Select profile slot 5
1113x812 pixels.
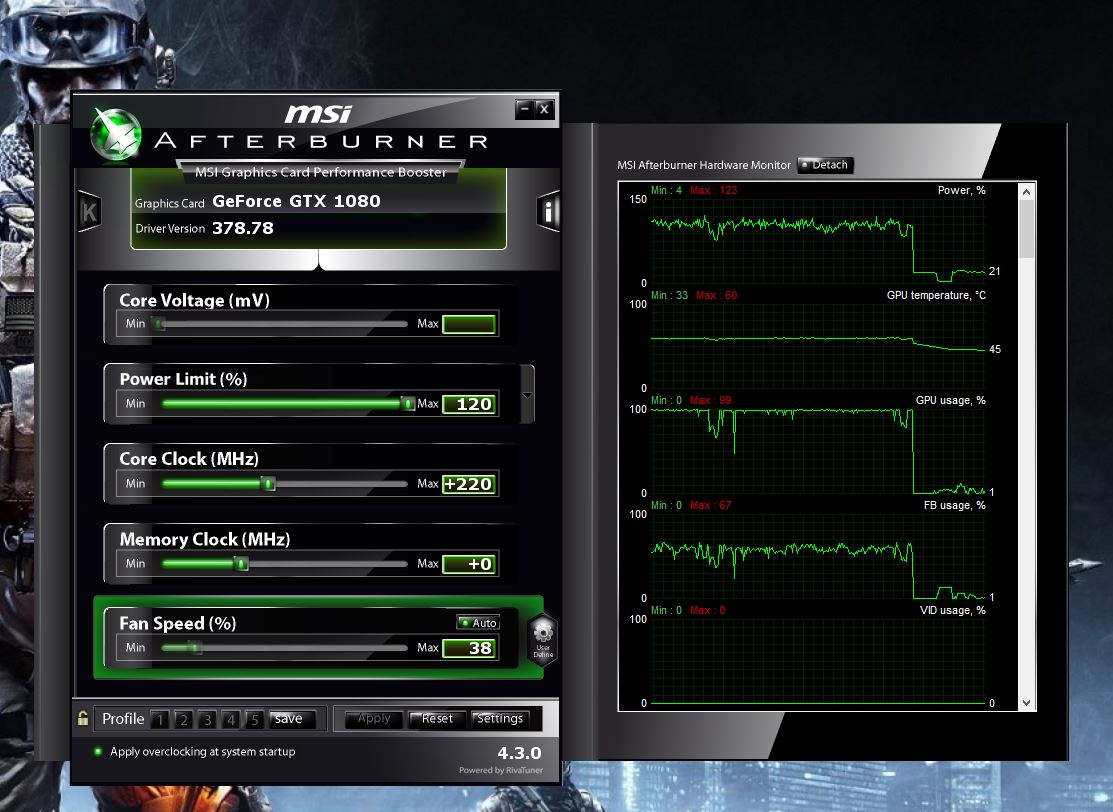(254, 720)
